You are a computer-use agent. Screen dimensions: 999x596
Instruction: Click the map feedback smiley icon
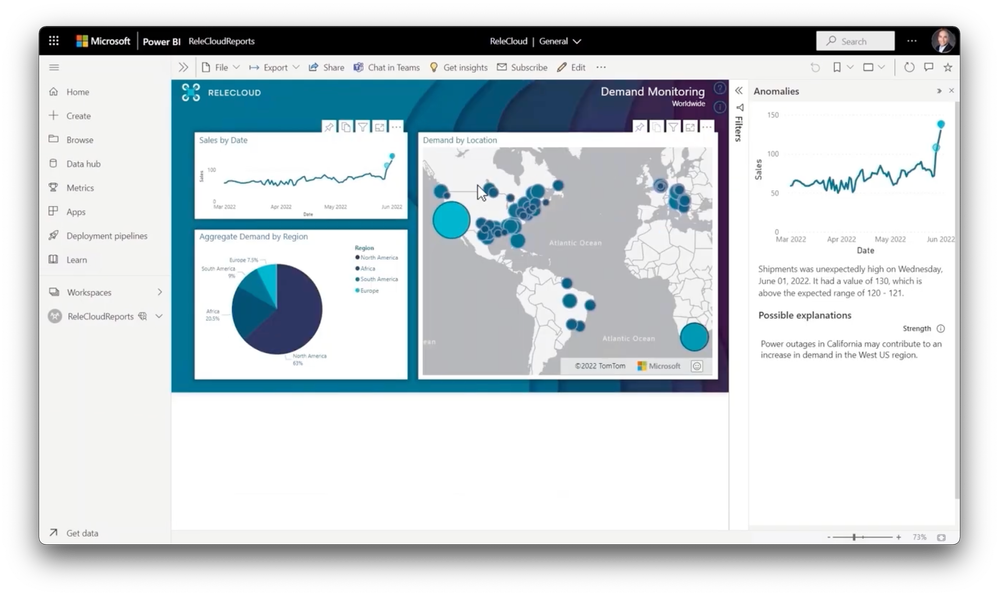(697, 366)
